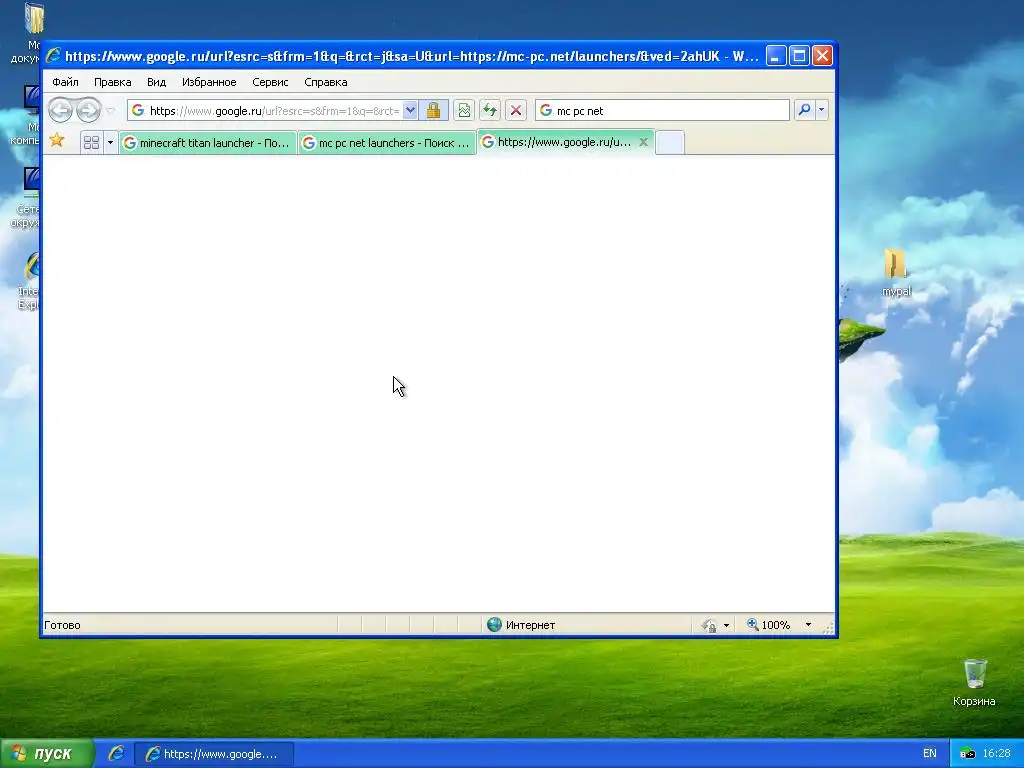Click the padlock security report icon
Viewport: 1024px width, 768px height.
tap(433, 110)
